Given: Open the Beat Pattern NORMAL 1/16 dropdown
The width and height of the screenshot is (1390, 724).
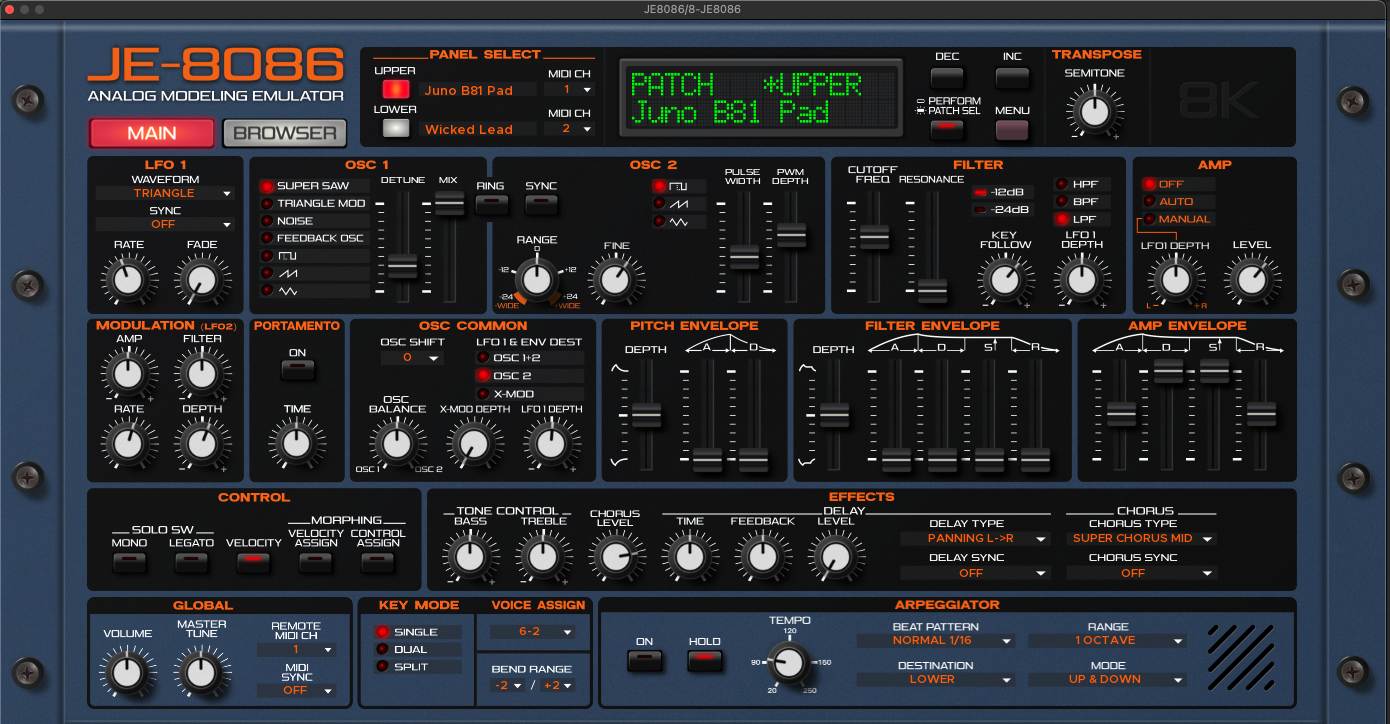Looking at the screenshot, I should [935, 640].
